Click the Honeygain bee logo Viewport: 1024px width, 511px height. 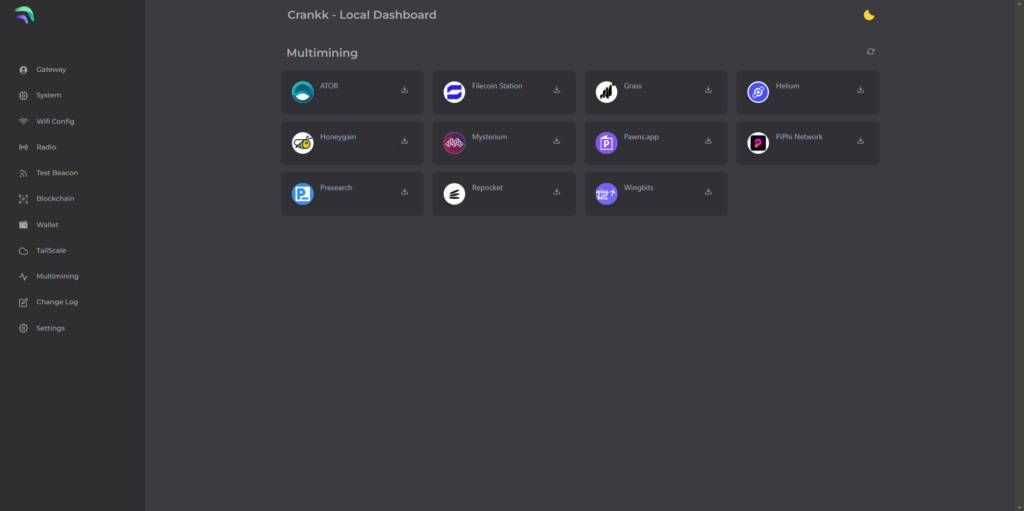(302, 143)
